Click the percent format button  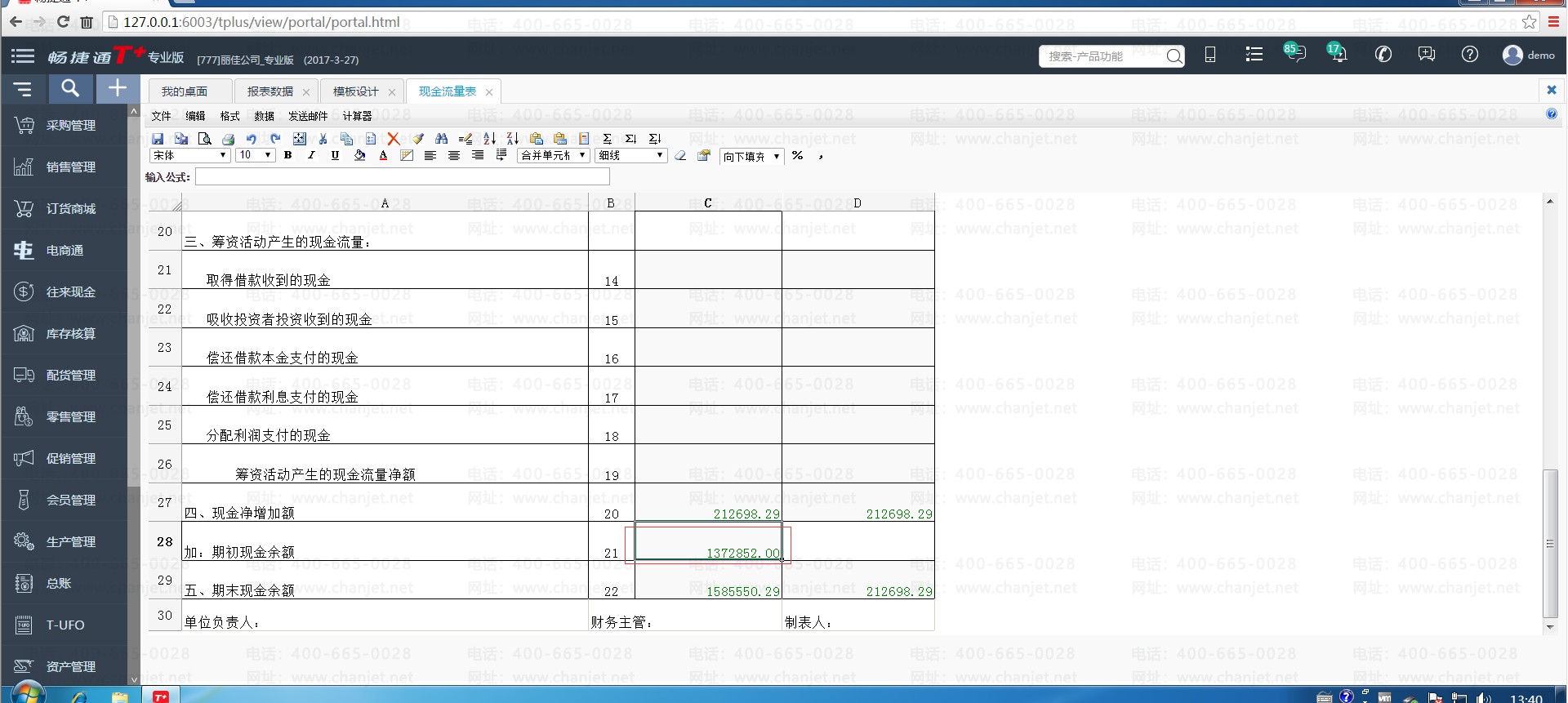point(797,155)
